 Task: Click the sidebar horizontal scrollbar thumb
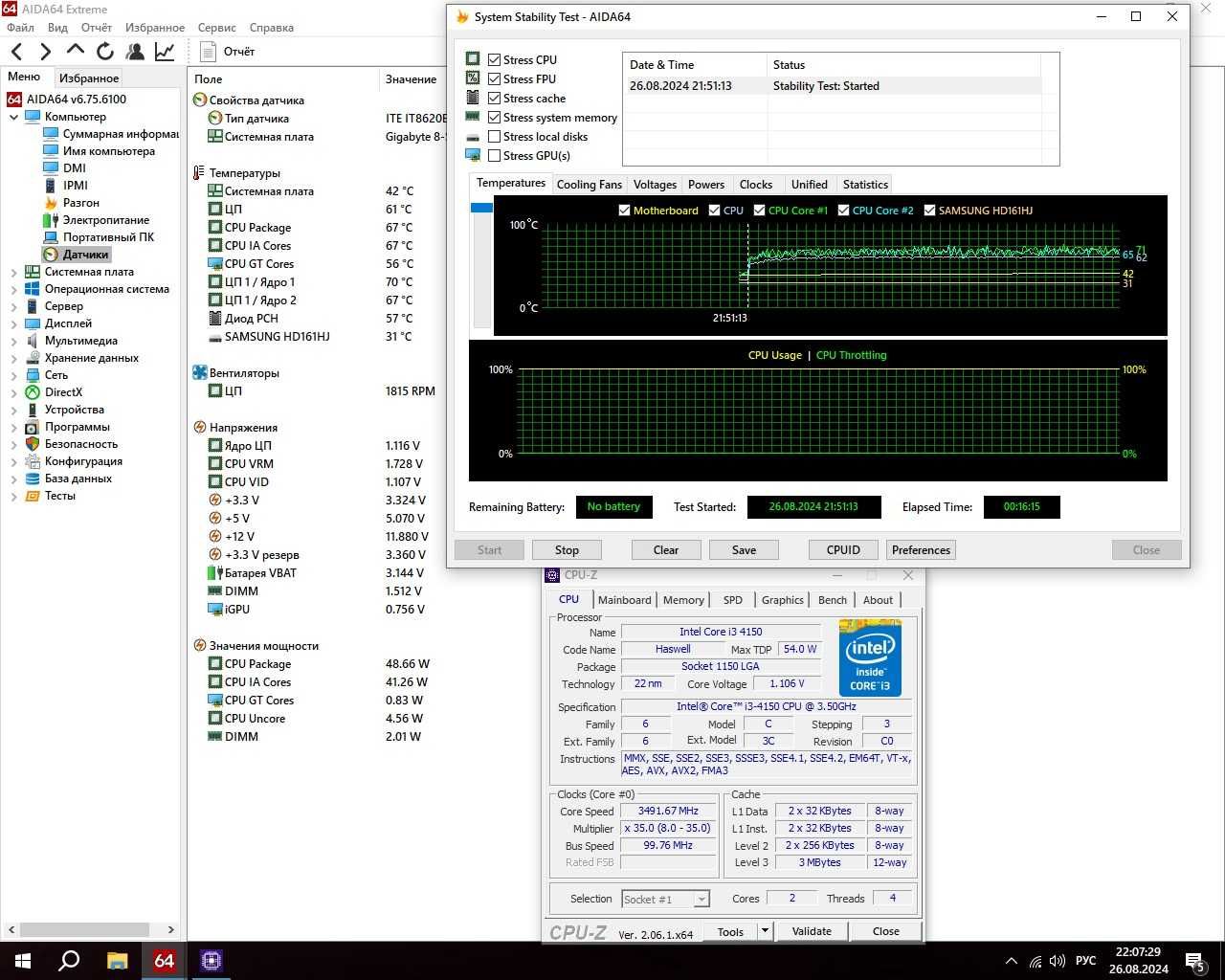point(84,929)
